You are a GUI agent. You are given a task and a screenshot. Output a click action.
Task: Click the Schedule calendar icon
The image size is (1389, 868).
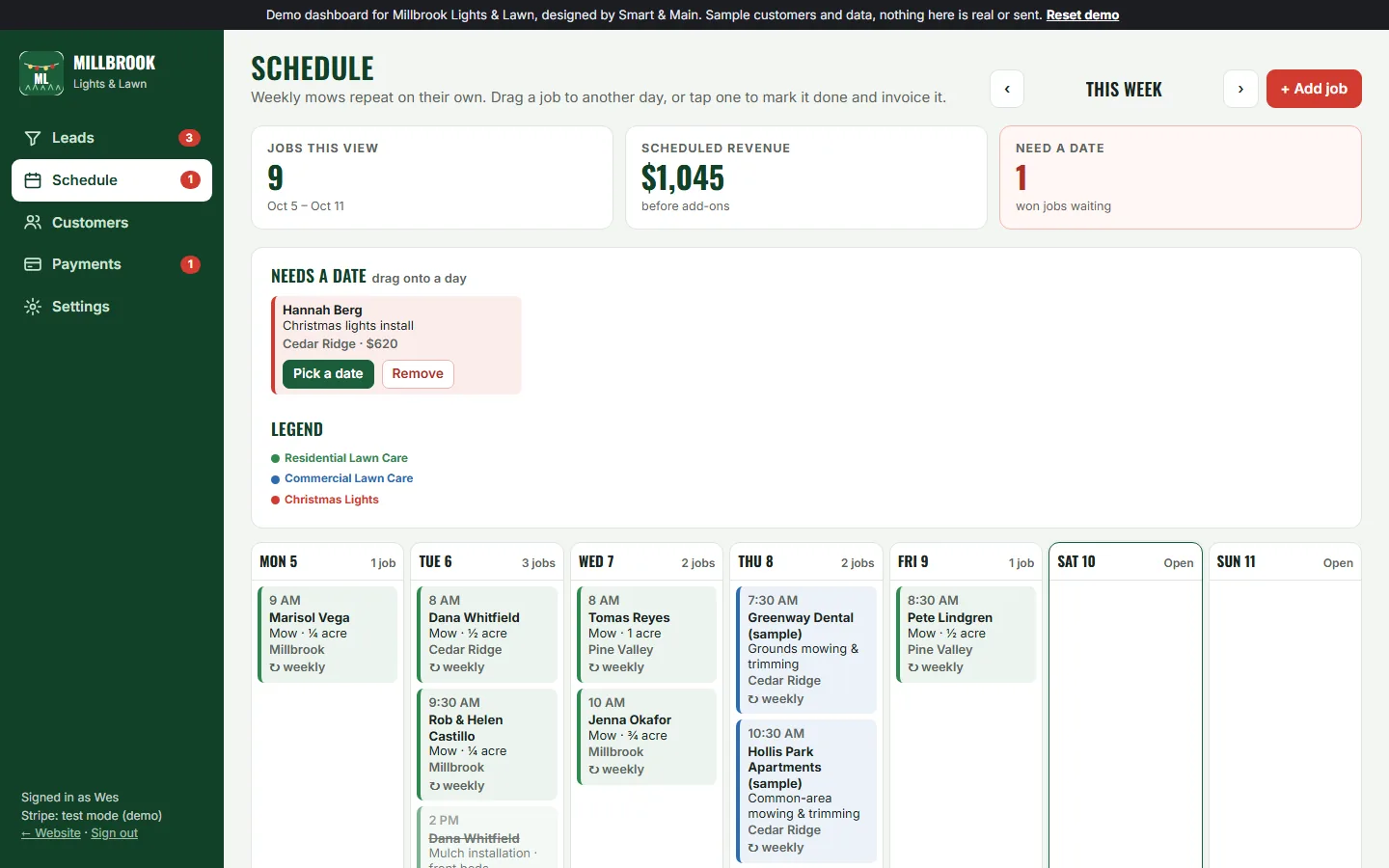[33, 180]
